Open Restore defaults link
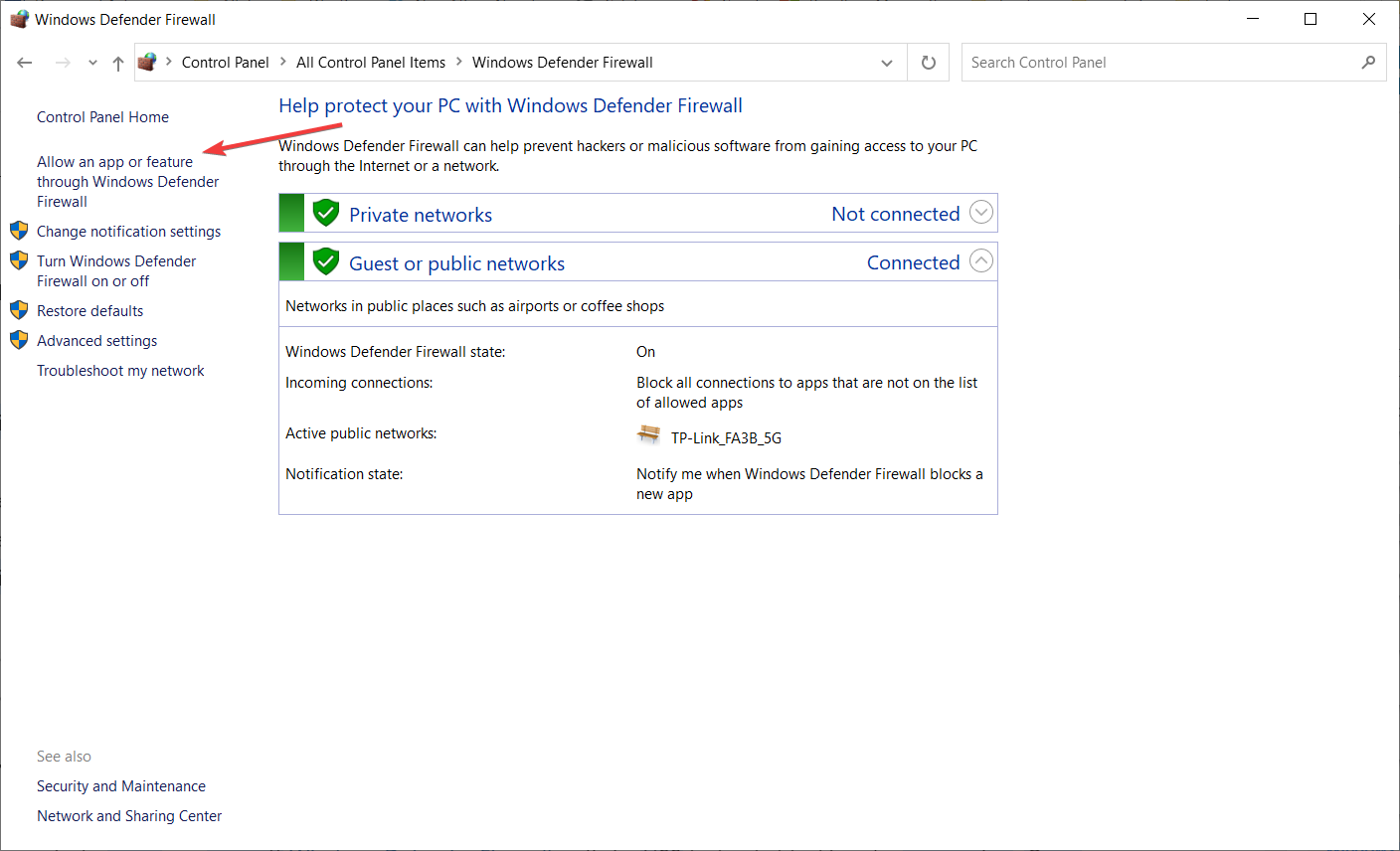The width and height of the screenshot is (1400, 851). point(90,311)
